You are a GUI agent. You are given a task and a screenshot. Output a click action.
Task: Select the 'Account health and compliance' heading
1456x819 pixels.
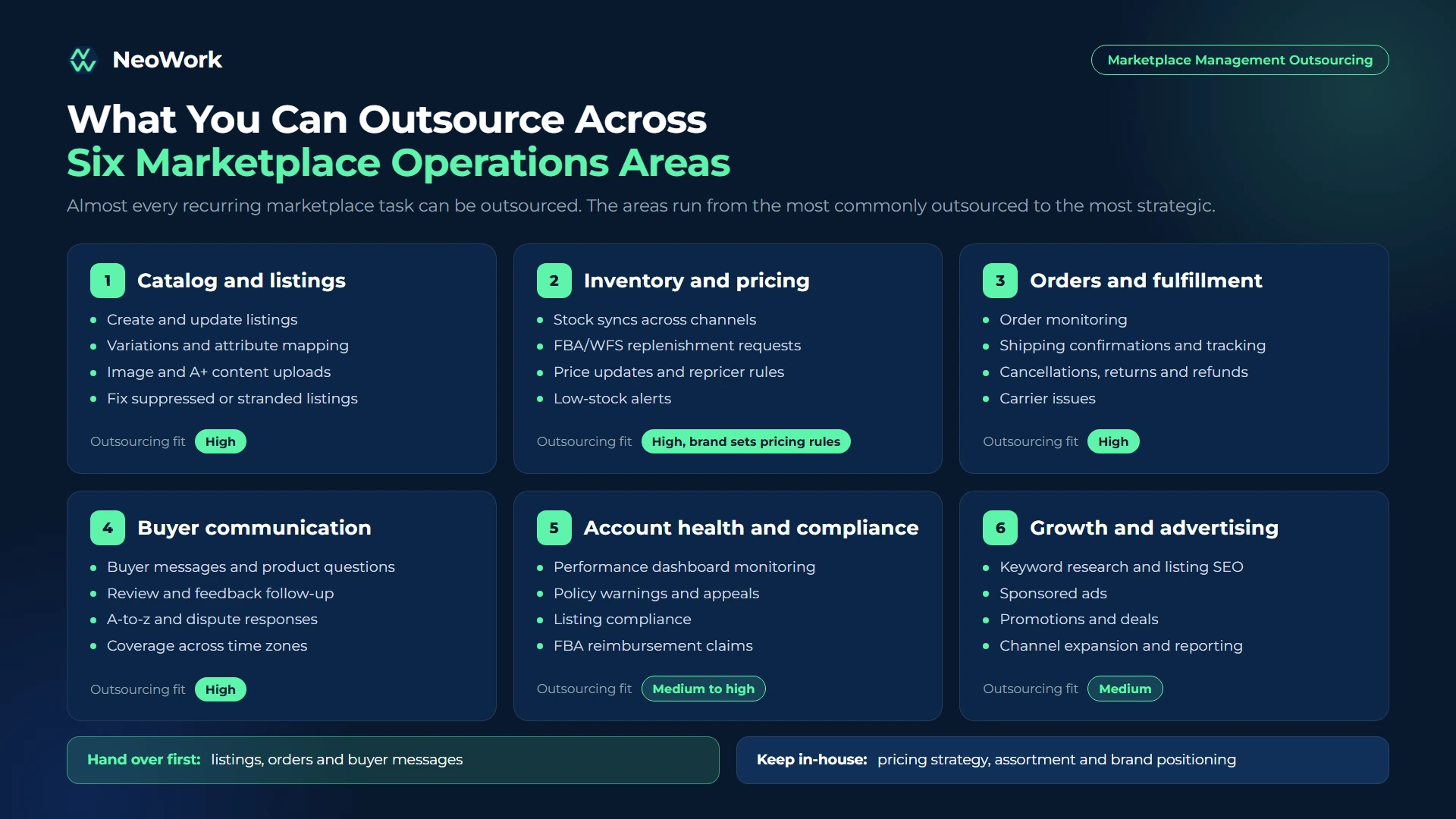[x=751, y=528]
